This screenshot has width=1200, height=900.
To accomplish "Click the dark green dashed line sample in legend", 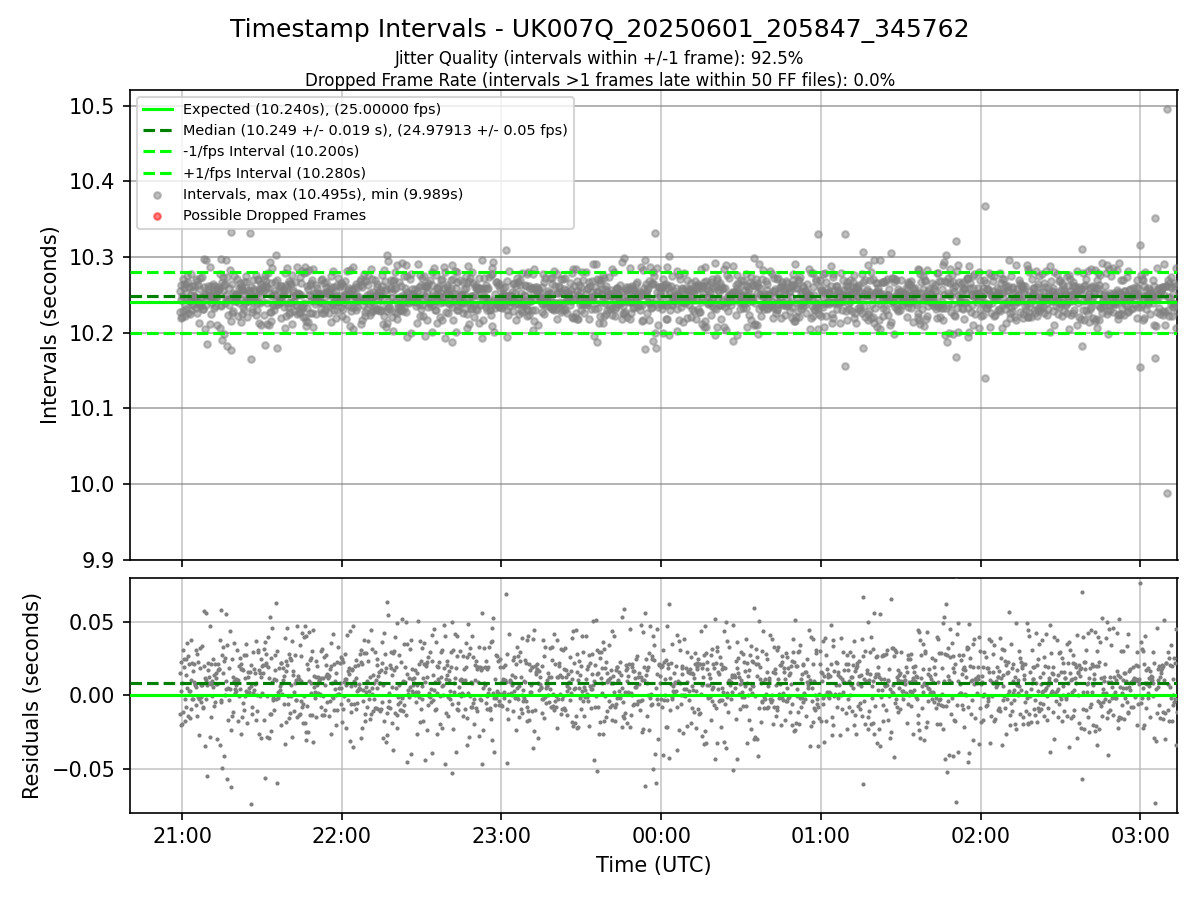I will [x=157, y=130].
